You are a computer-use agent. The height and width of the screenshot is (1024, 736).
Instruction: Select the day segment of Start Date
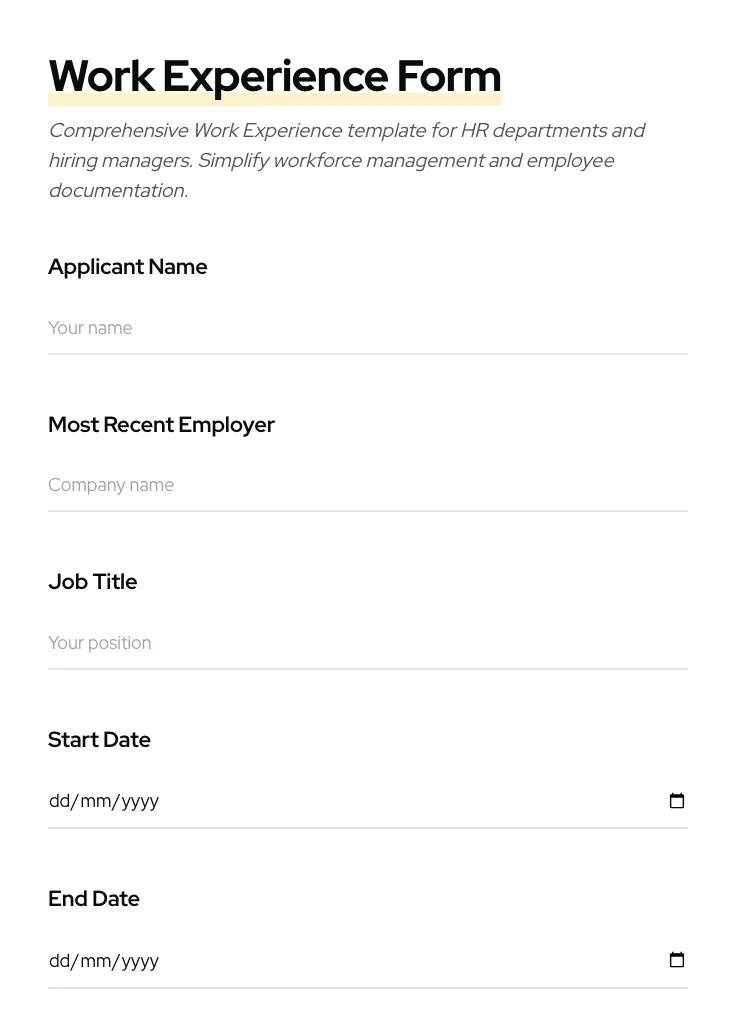pos(59,801)
